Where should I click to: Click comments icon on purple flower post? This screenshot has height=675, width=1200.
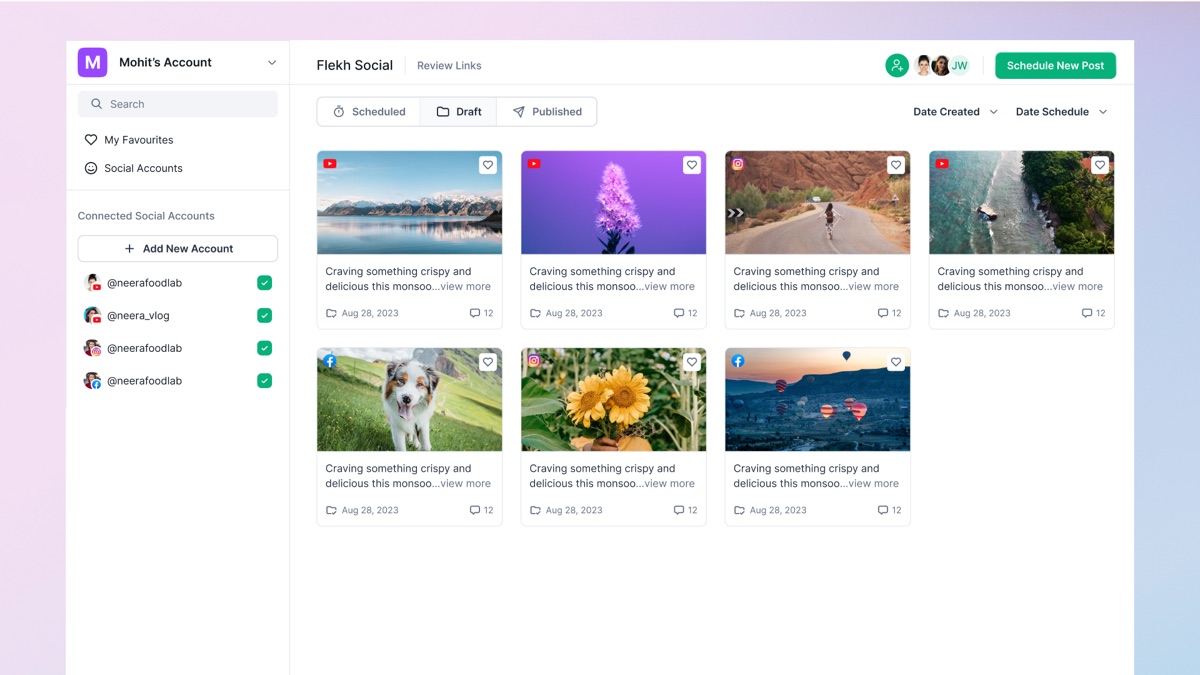[679, 313]
